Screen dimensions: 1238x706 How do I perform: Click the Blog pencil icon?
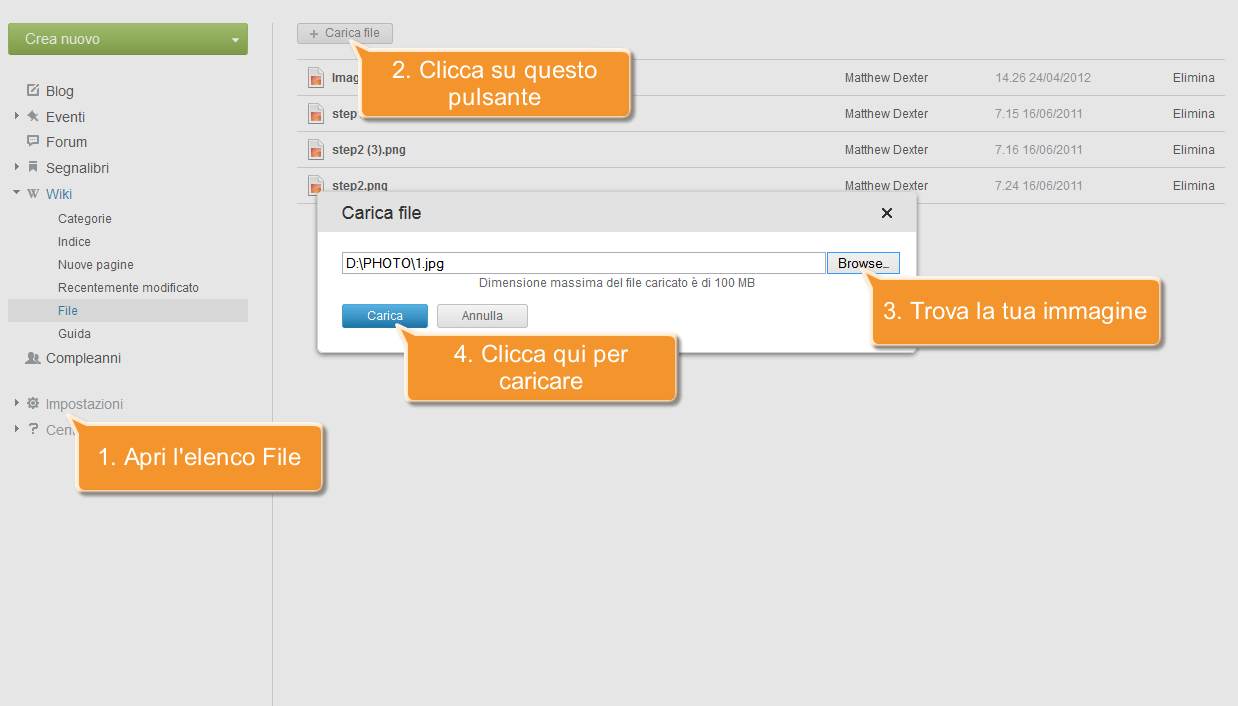[x=33, y=90]
